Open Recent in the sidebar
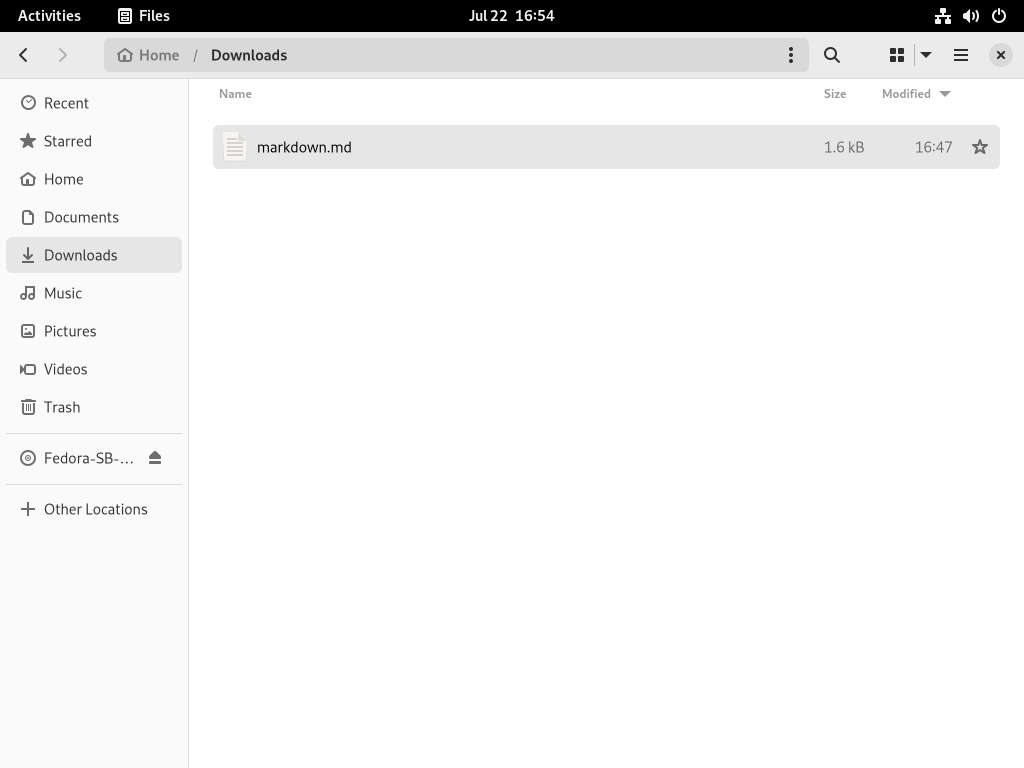The width and height of the screenshot is (1024, 768). 94,103
